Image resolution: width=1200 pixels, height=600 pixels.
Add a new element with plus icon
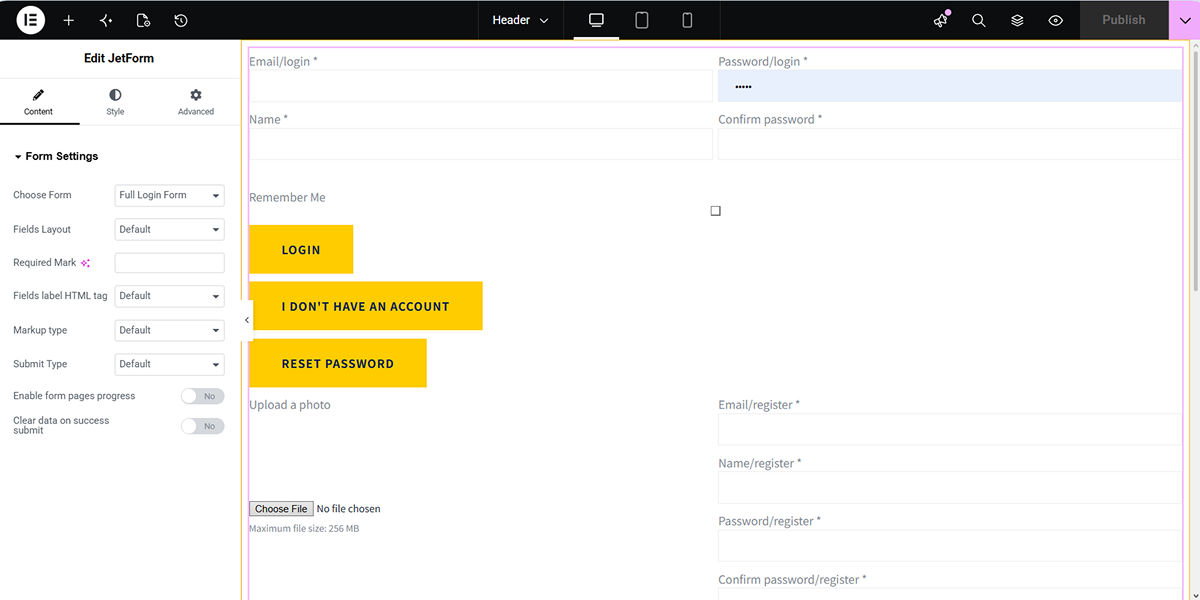click(x=68, y=20)
